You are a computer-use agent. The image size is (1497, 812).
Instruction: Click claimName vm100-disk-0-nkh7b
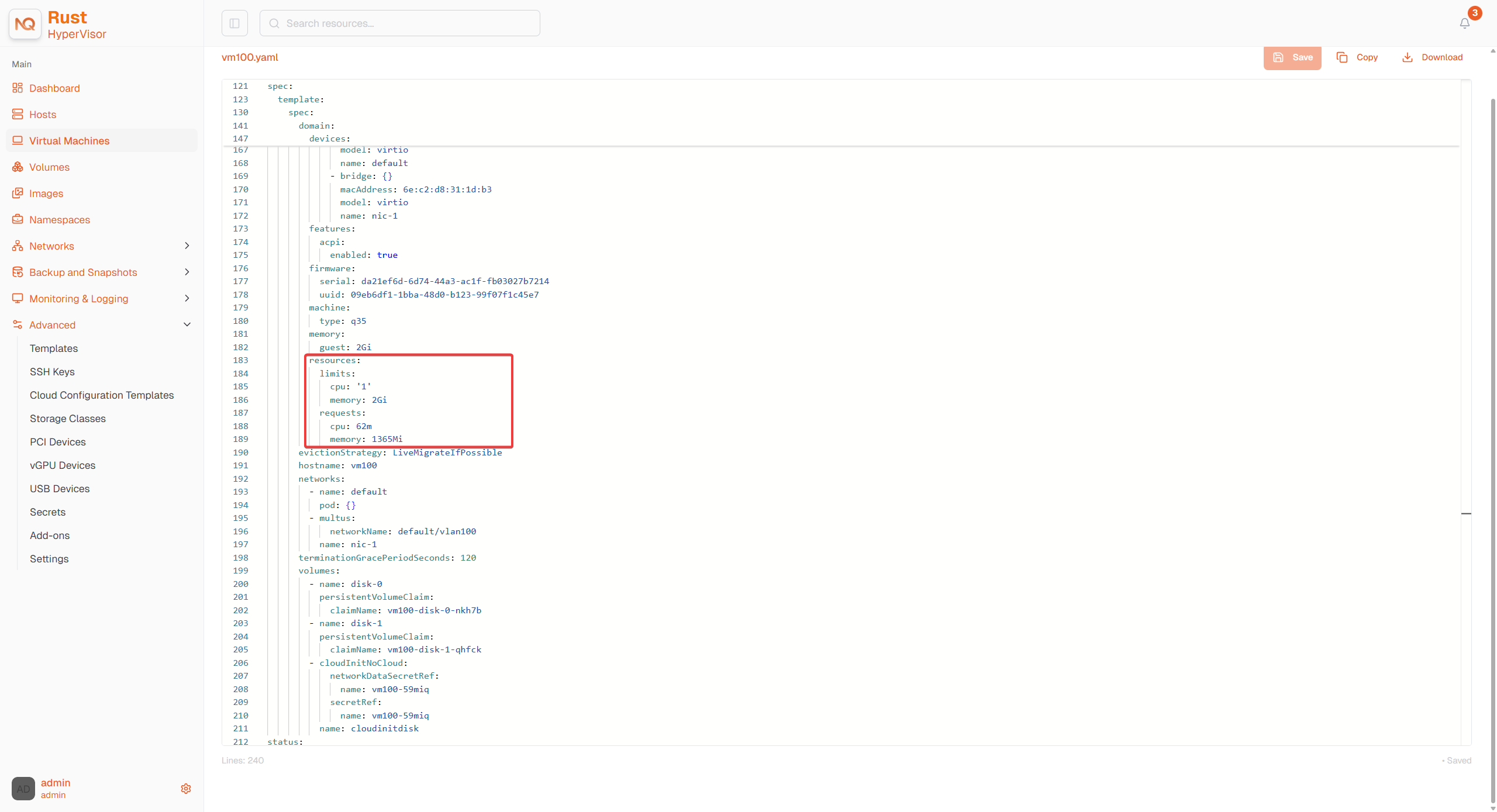(x=434, y=610)
